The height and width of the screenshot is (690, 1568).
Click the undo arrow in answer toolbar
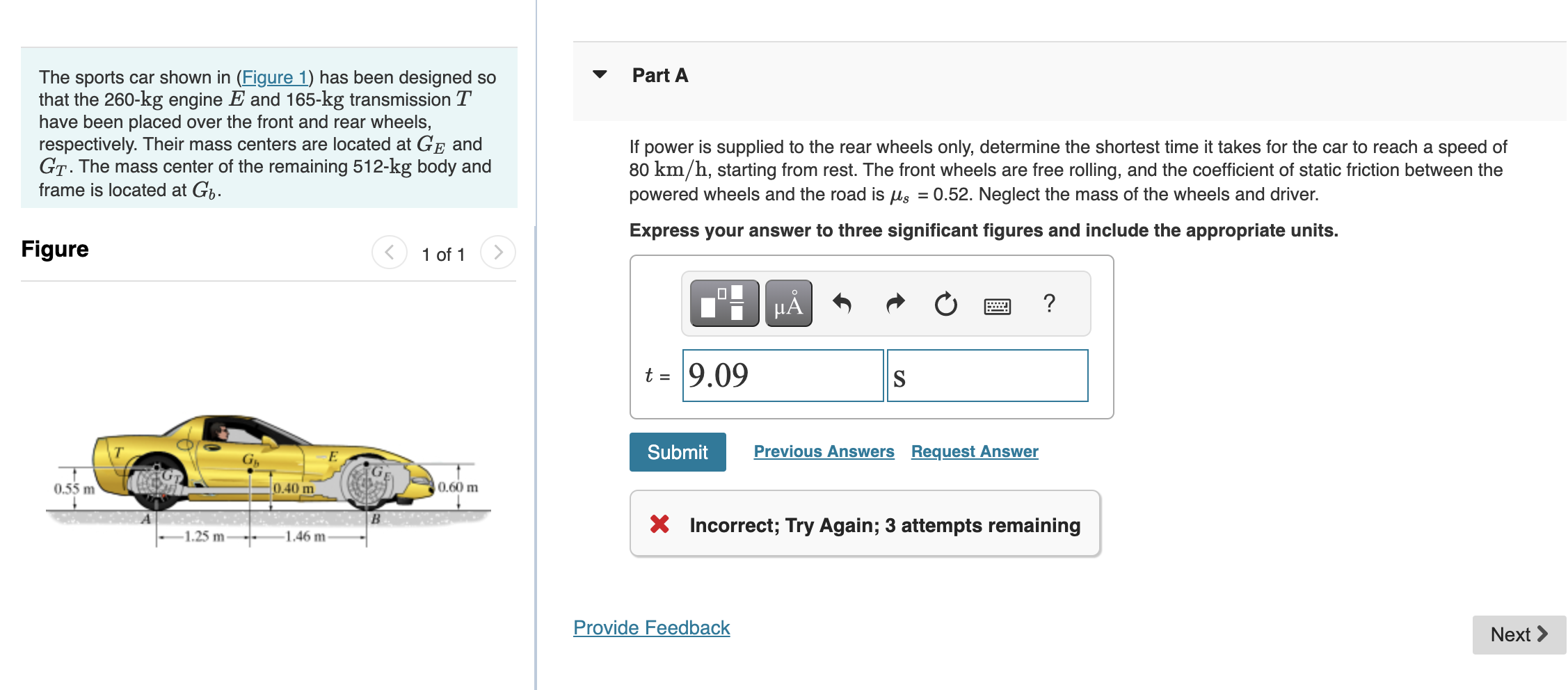[x=842, y=303]
